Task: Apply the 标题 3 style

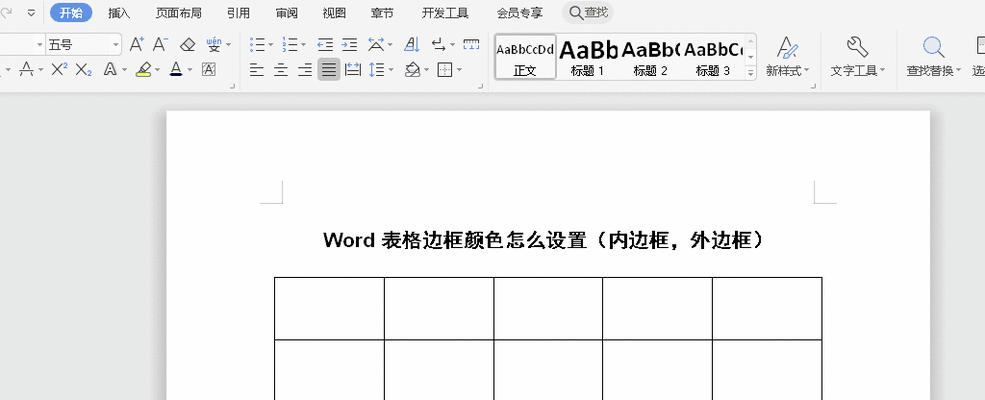Action: pyautogui.click(x=712, y=57)
